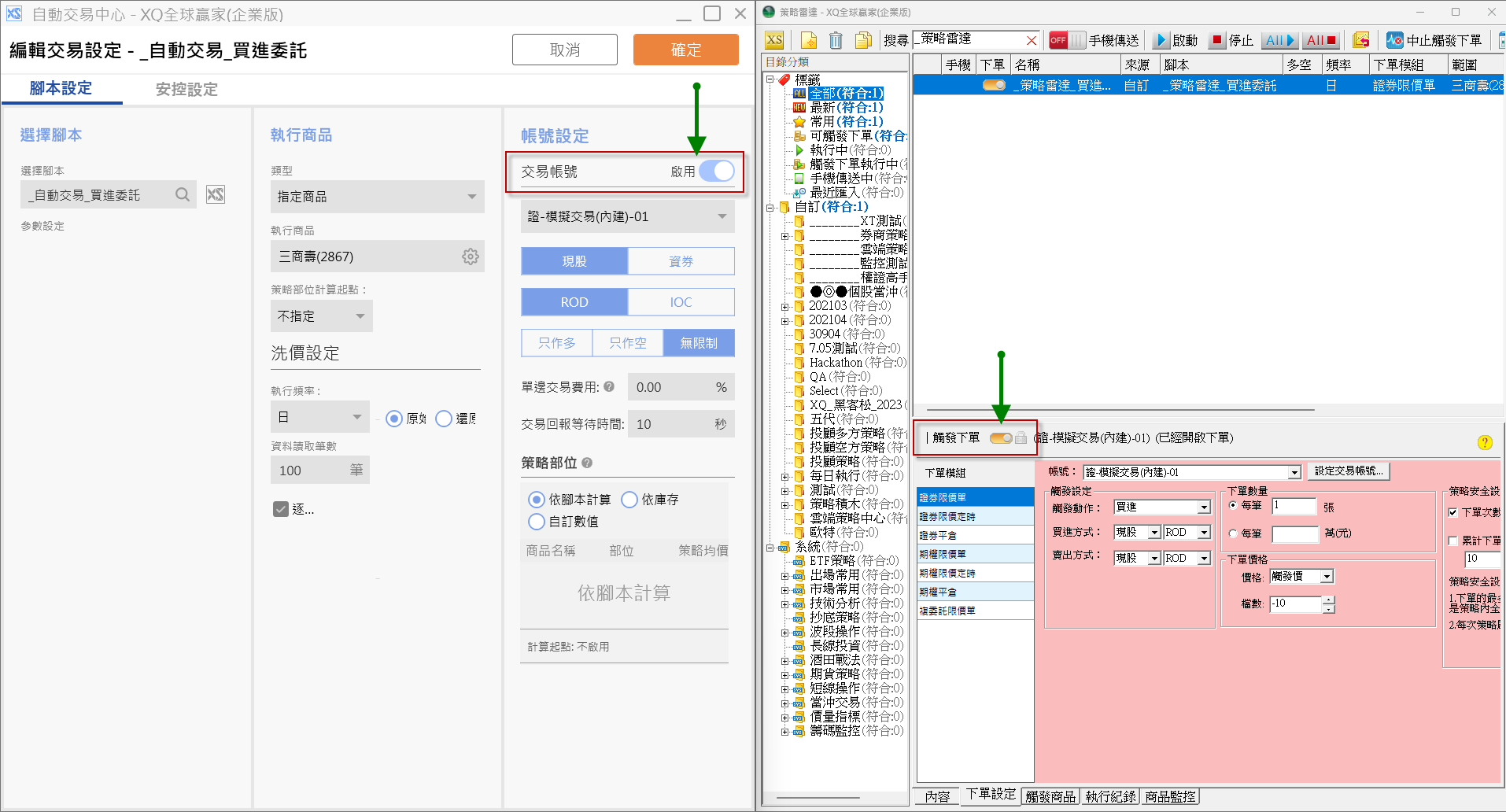1506x812 pixels.
Task: Uncheck the 下單次數 checkbox
Action: pos(1454,512)
